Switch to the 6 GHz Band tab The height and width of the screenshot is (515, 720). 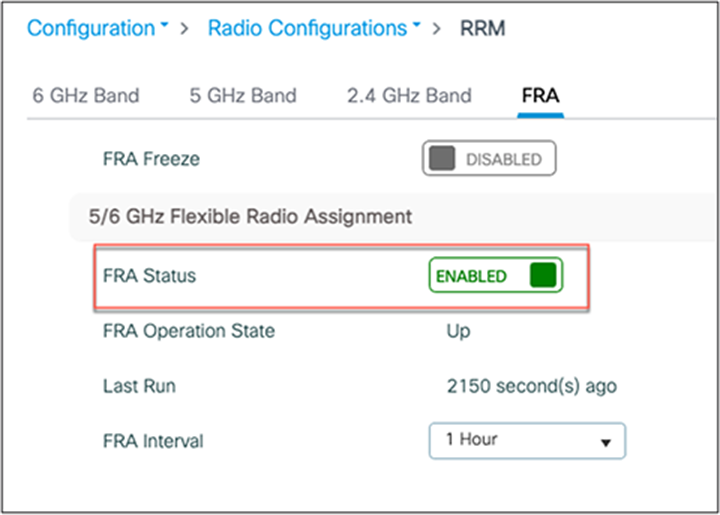pyautogui.click(x=85, y=96)
